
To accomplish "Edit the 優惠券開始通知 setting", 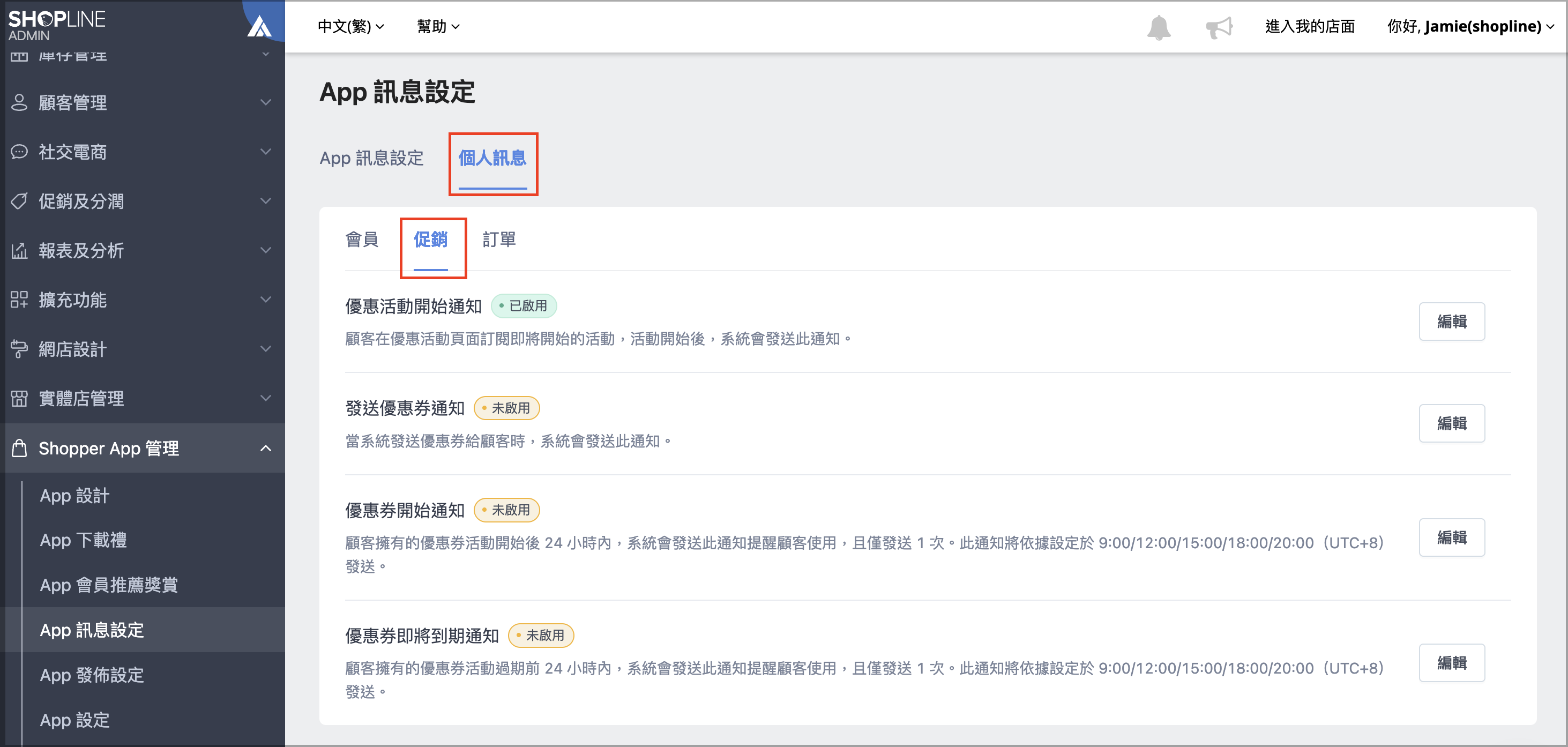I will 1452,537.
